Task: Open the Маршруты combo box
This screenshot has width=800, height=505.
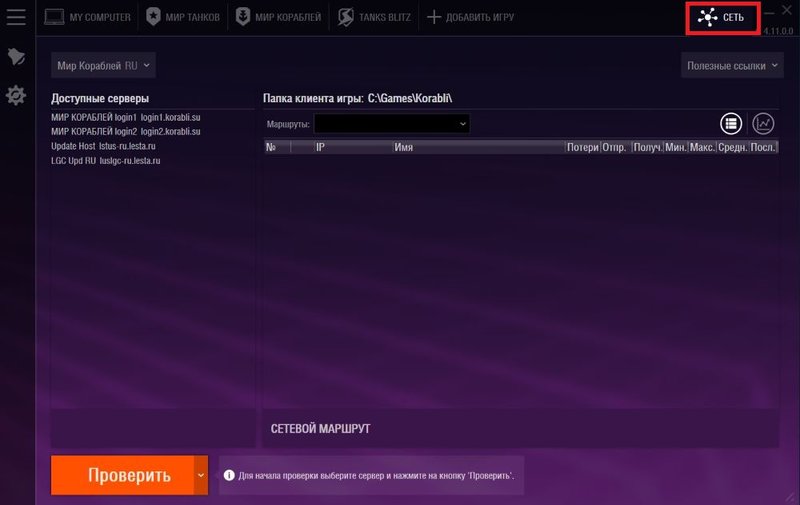Action: (x=391, y=123)
